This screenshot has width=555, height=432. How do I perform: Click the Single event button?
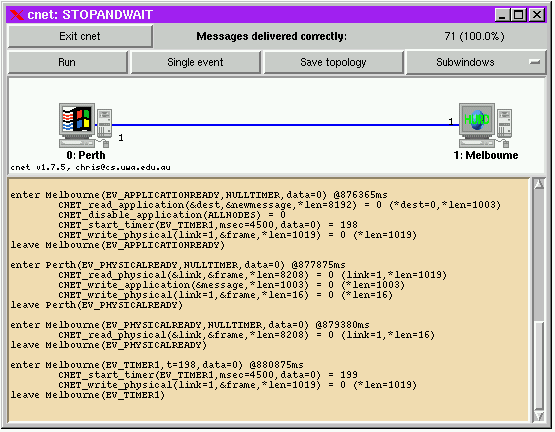(195, 62)
